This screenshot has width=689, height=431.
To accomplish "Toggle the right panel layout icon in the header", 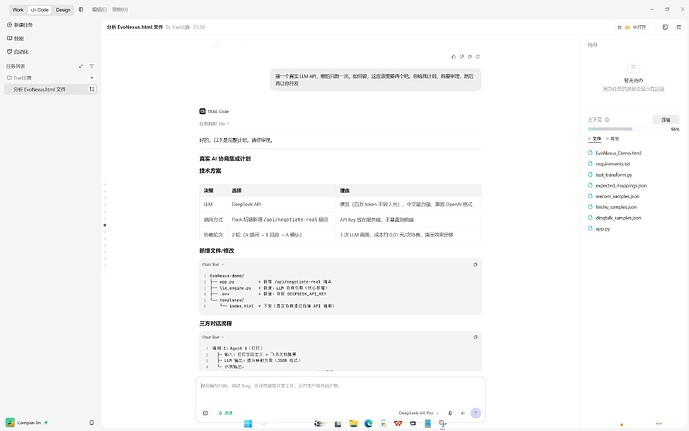I will (x=678, y=27).
